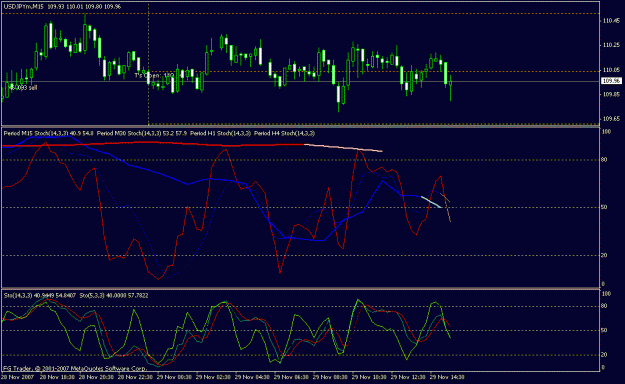Select the 29 Nov 06:30 time label

291,377
